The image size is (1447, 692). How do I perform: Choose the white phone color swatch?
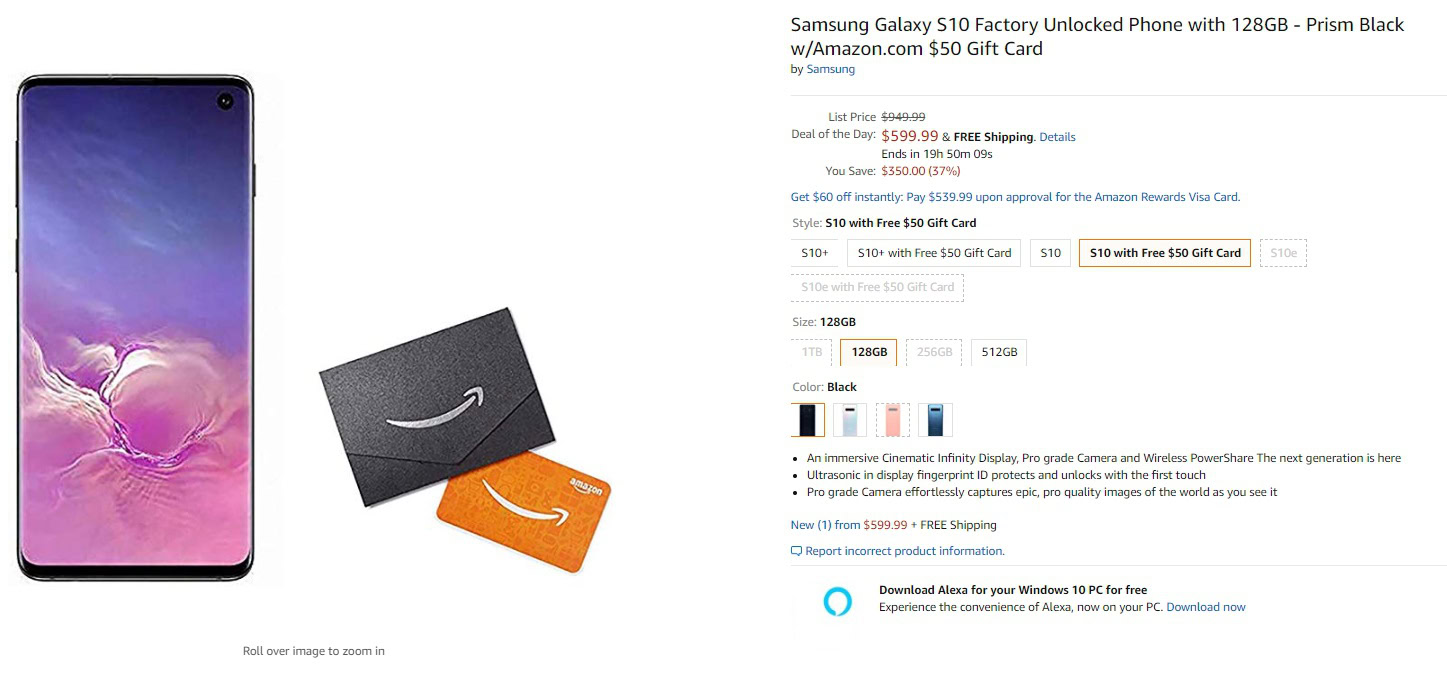pyautogui.click(x=850, y=420)
